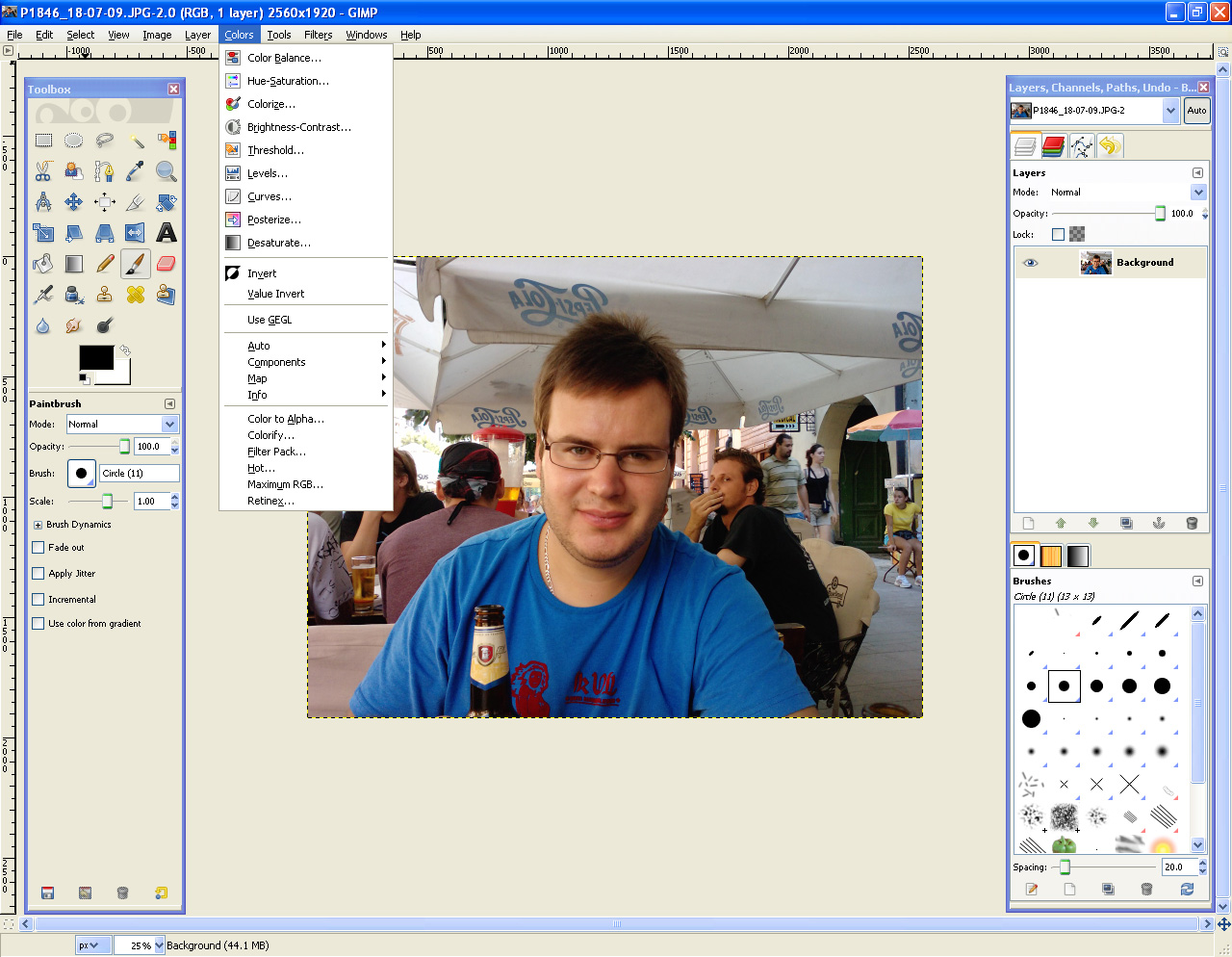
Task: Create a new layer in Layers panel
Action: pyautogui.click(x=1028, y=524)
